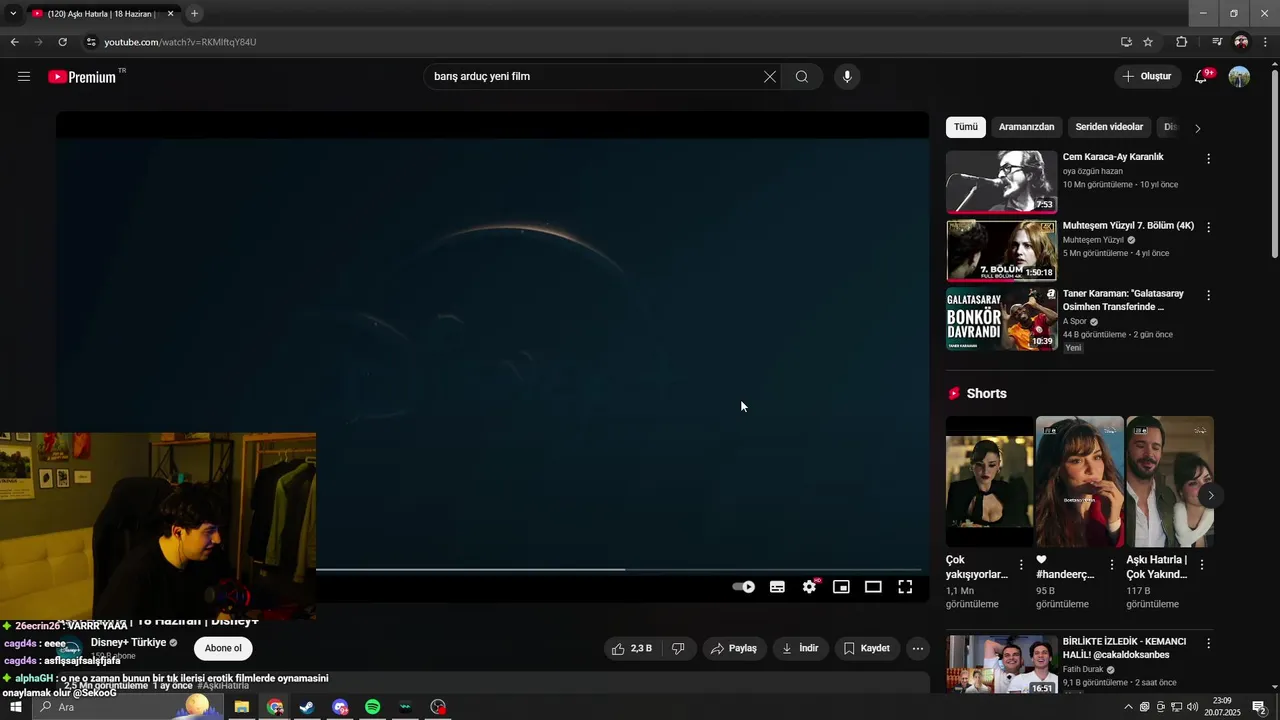Click the search magnifier button

tap(802, 77)
